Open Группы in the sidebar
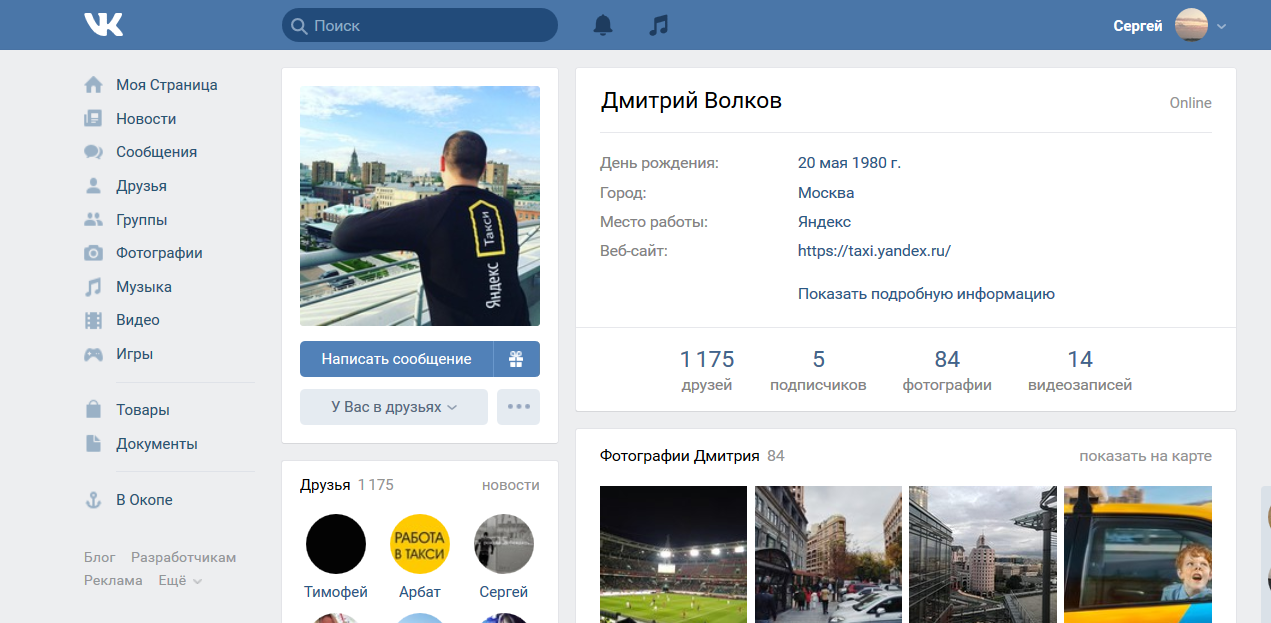Viewport: 1271px width, 623px height. click(x=141, y=220)
